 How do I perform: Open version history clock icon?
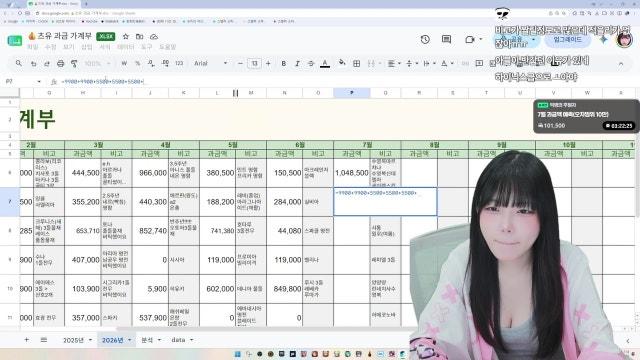click(x=425, y=39)
